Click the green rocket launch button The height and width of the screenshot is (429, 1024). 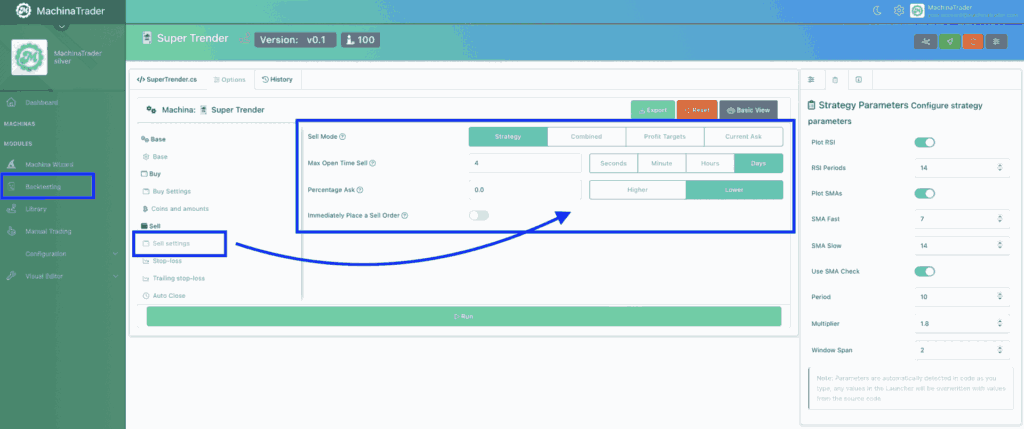coord(950,40)
